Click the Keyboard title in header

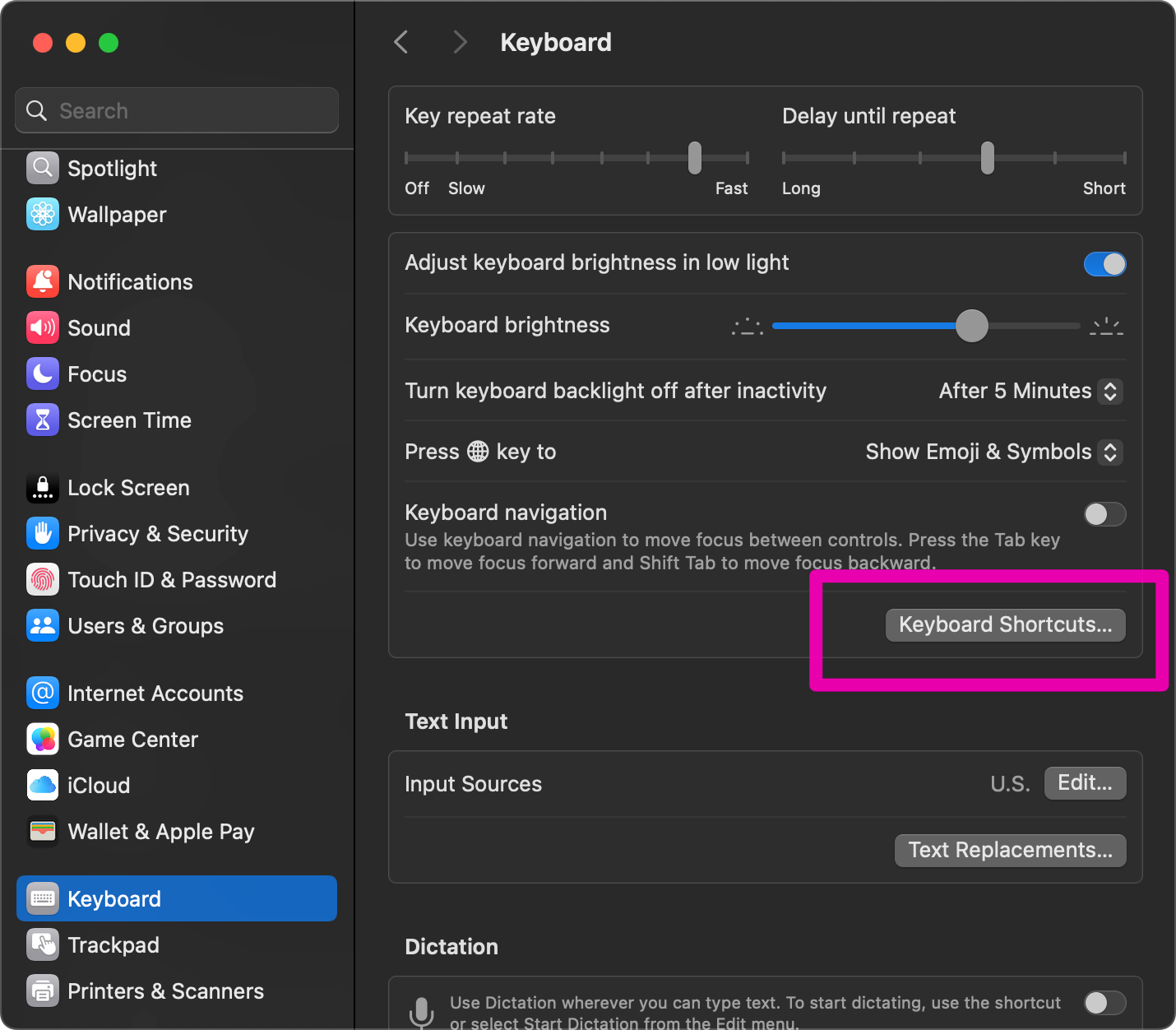(x=556, y=42)
